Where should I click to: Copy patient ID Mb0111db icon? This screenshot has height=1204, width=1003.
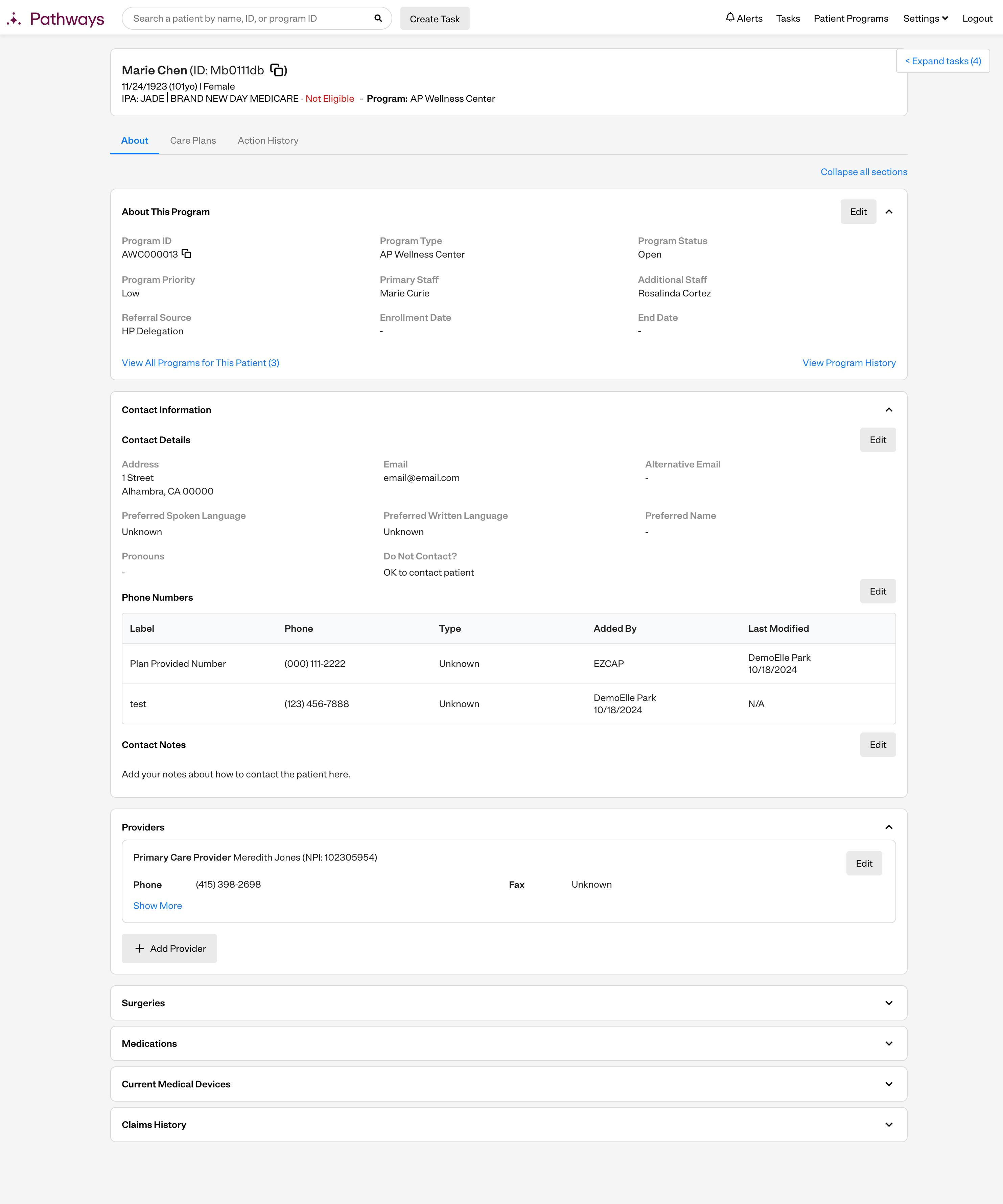point(277,70)
